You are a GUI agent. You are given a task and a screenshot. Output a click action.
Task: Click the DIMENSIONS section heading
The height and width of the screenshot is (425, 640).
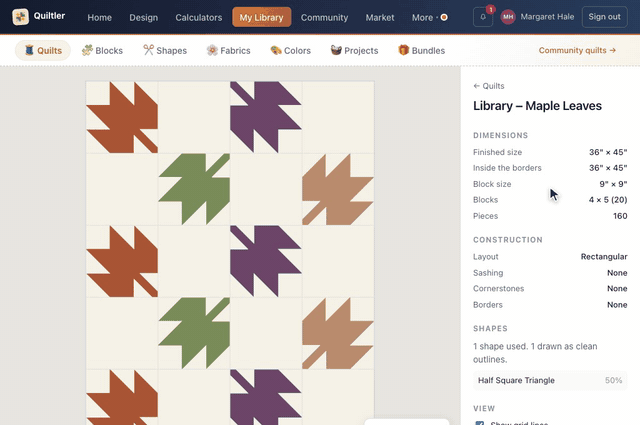click(x=500, y=135)
